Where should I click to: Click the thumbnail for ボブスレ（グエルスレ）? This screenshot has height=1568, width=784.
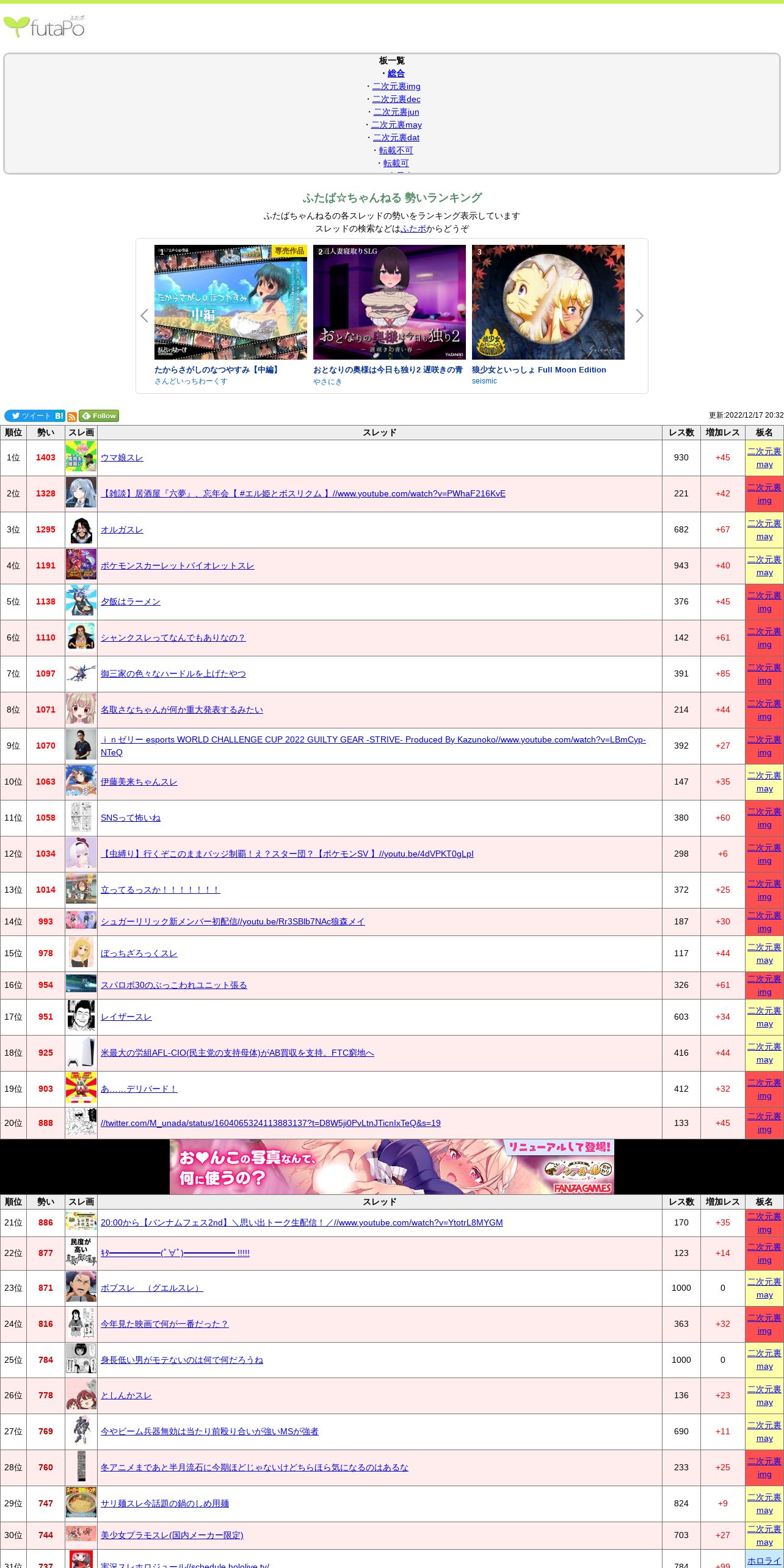[81, 1288]
